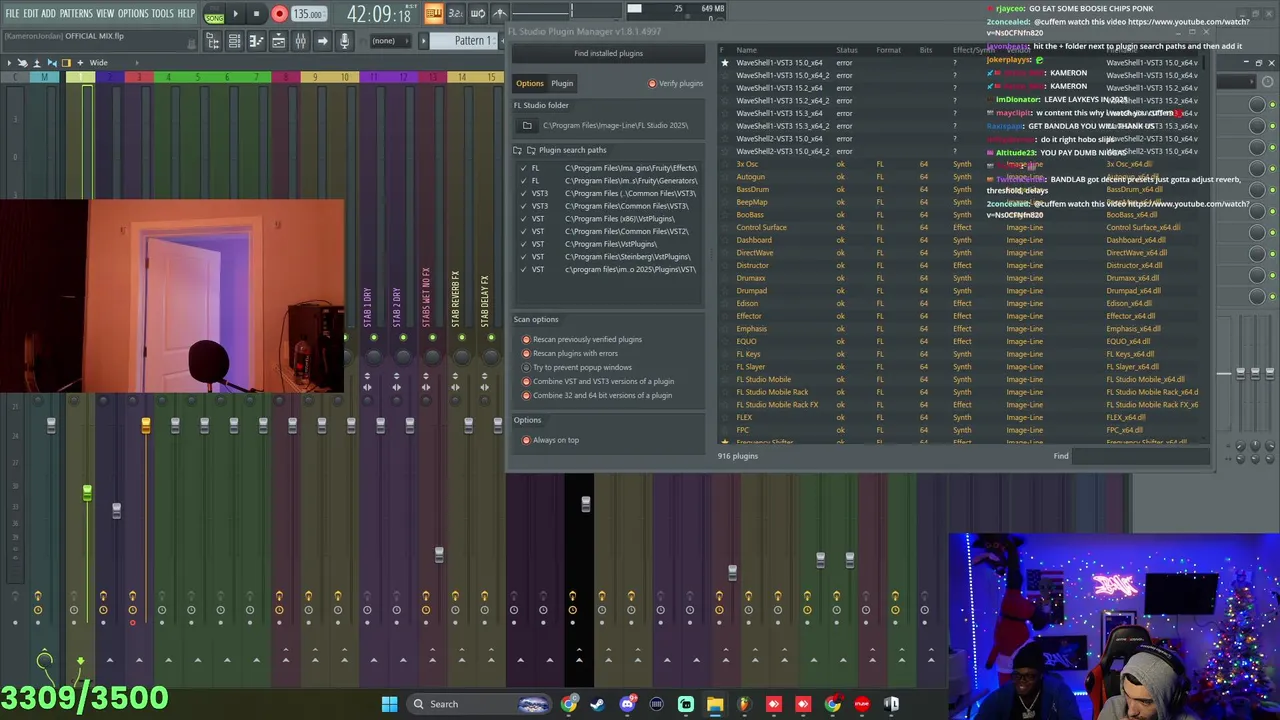1280x720 pixels.
Task: Sort plugin list by Status column
Action: (847, 50)
